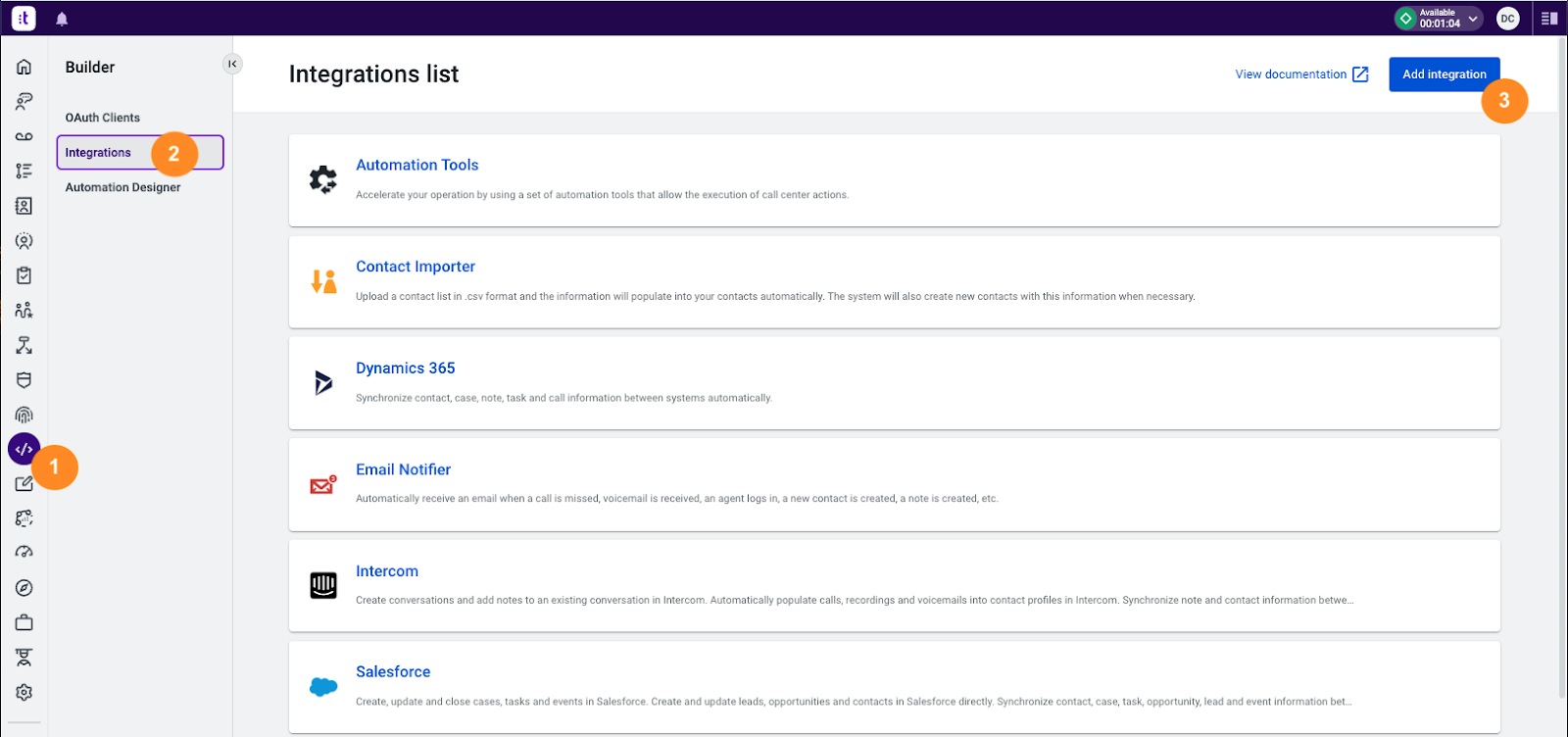Viewport: 1568px width, 737px height.
Task: Click the 'Create, update and close cases' description
Action: click(854, 702)
